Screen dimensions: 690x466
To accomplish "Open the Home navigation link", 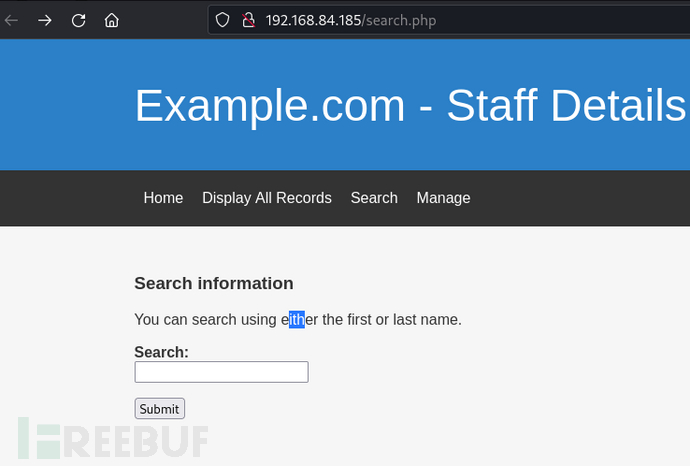I will tap(163, 198).
